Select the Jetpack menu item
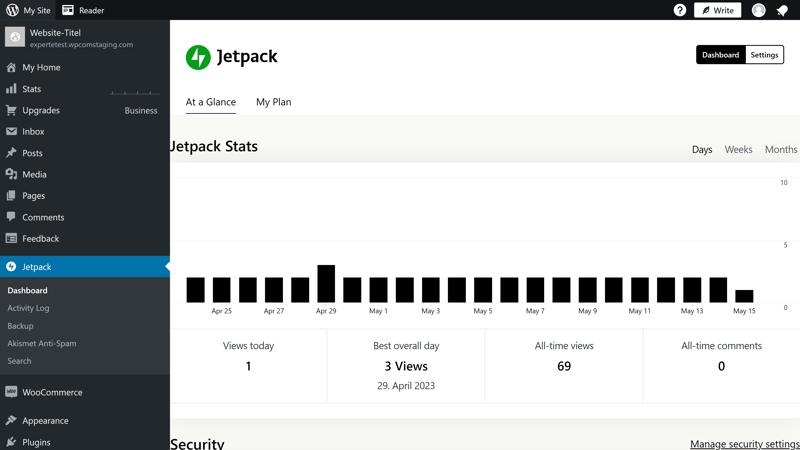This screenshot has height=450, width=800. [x=85, y=267]
